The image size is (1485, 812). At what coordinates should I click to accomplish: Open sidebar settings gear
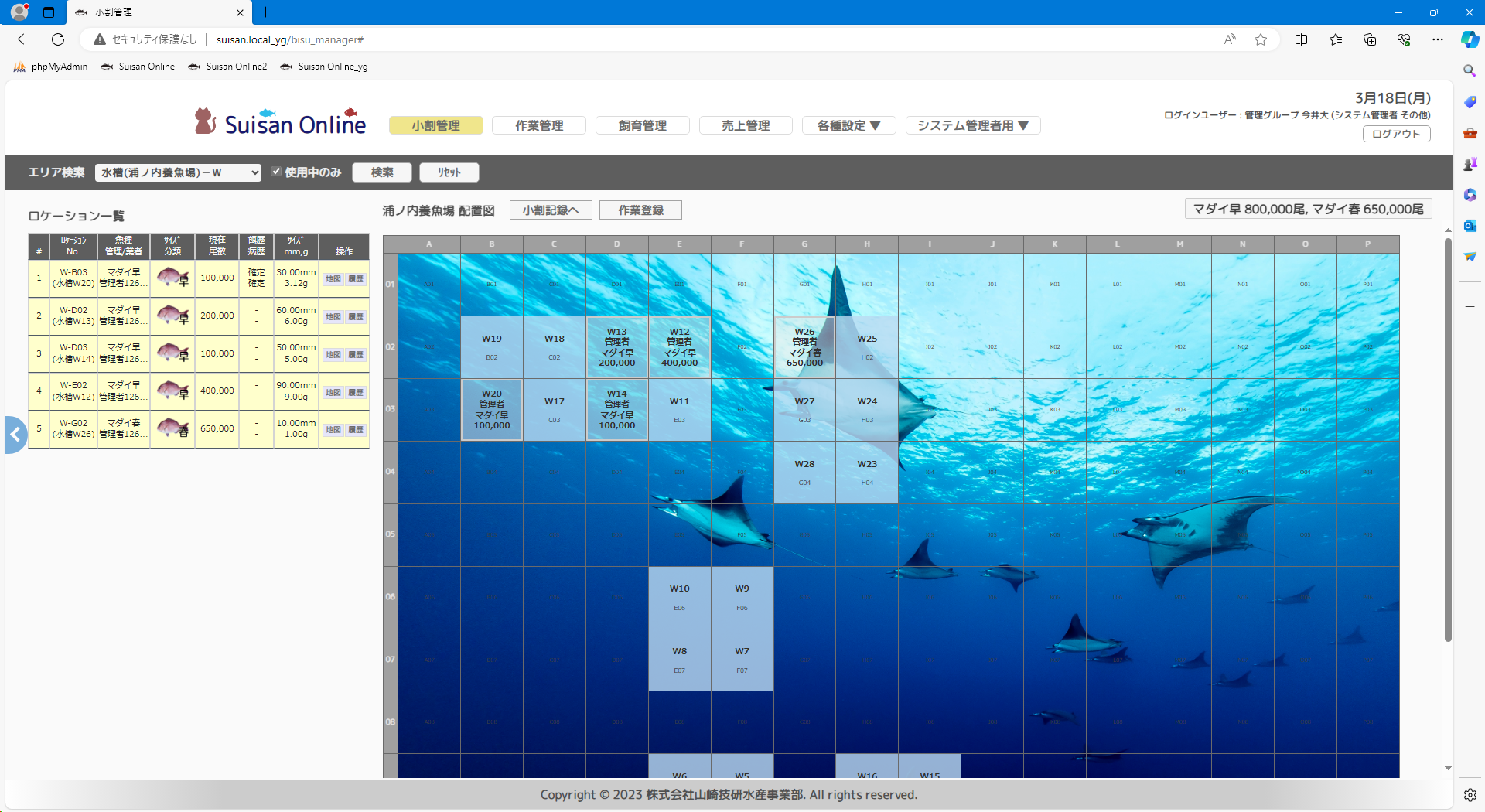(1470, 794)
